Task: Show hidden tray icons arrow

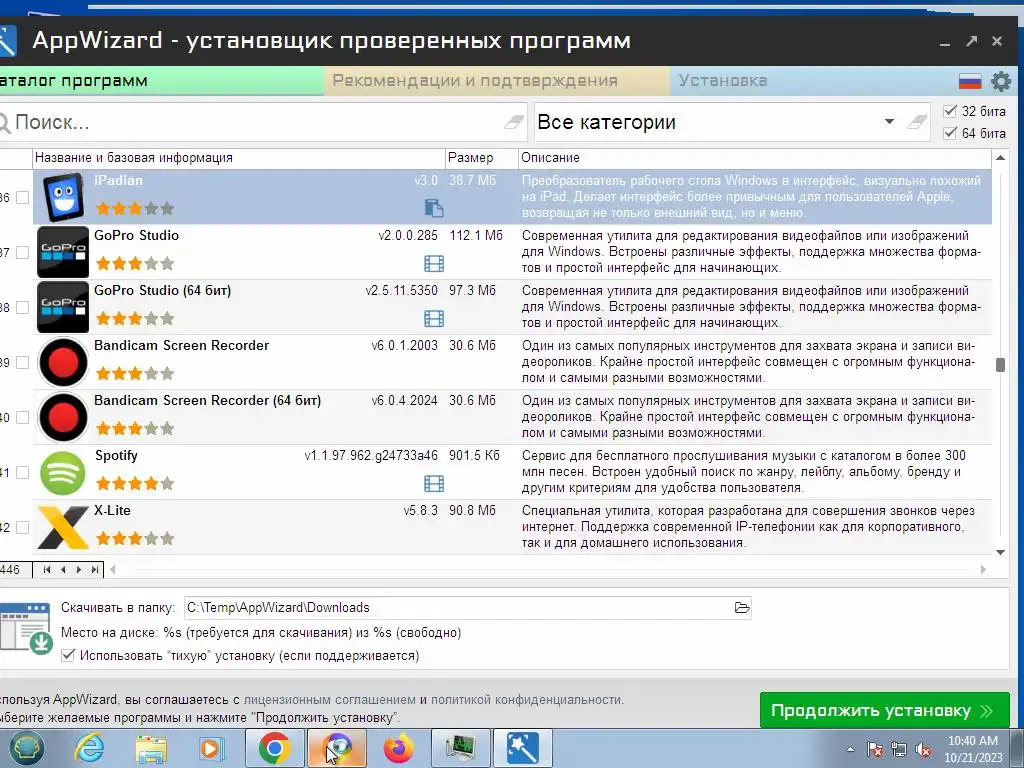Action: [x=850, y=749]
